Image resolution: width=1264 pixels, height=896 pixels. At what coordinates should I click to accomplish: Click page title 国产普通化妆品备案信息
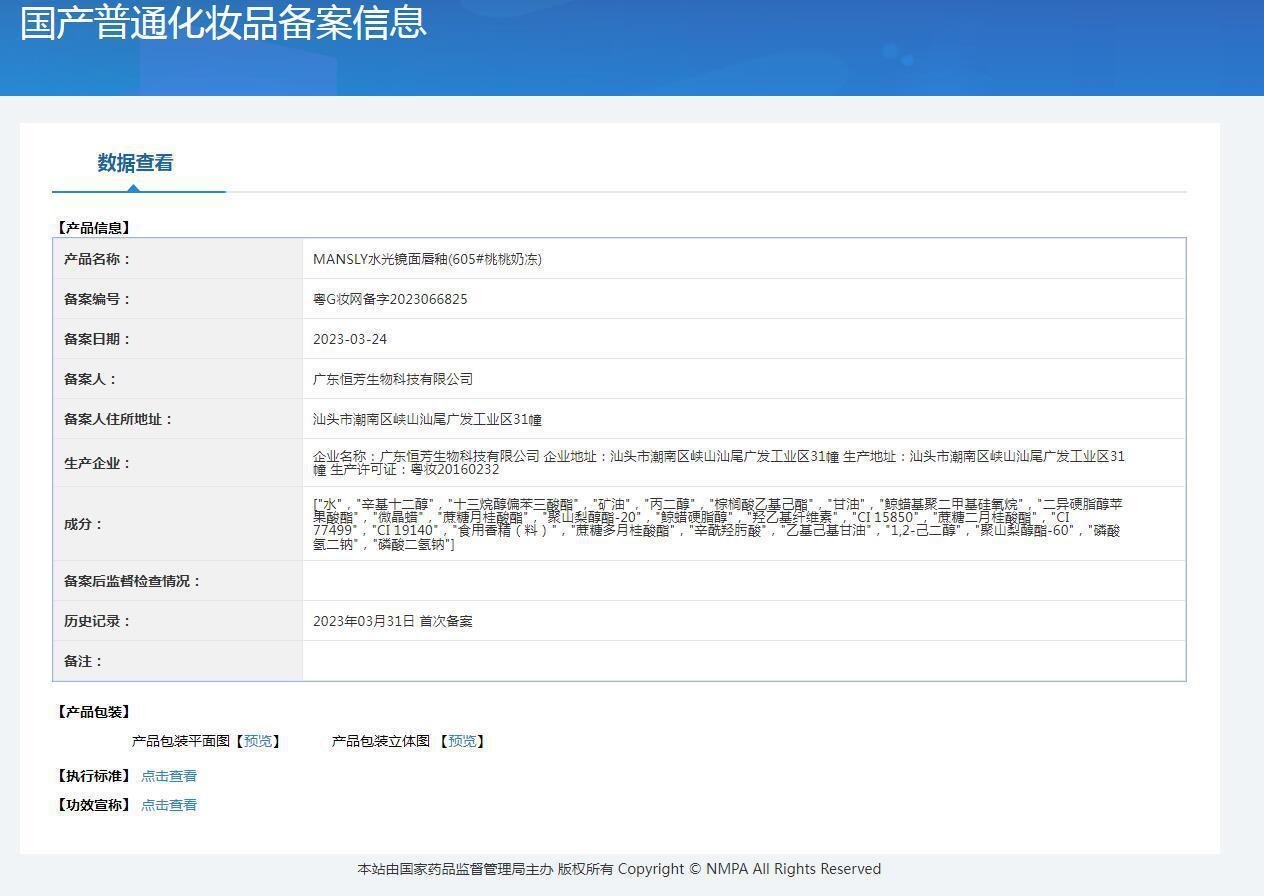(x=224, y=22)
